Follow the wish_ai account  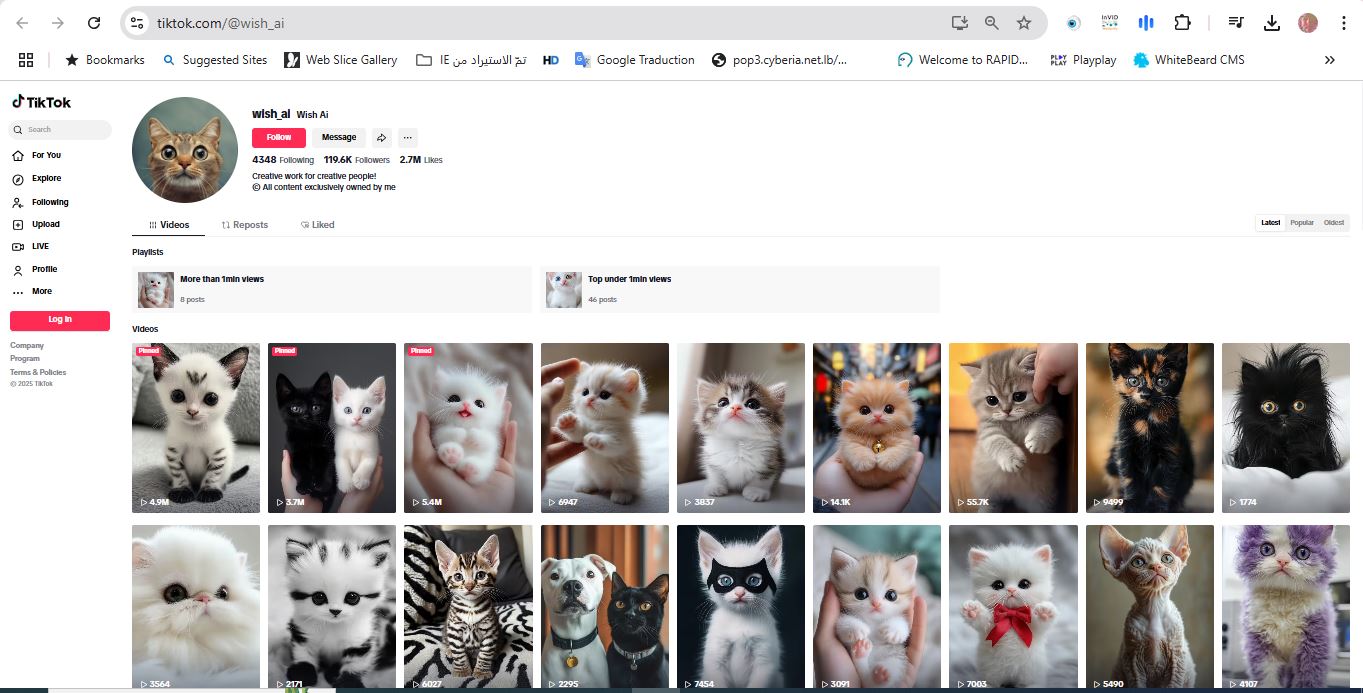pos(279,138)
